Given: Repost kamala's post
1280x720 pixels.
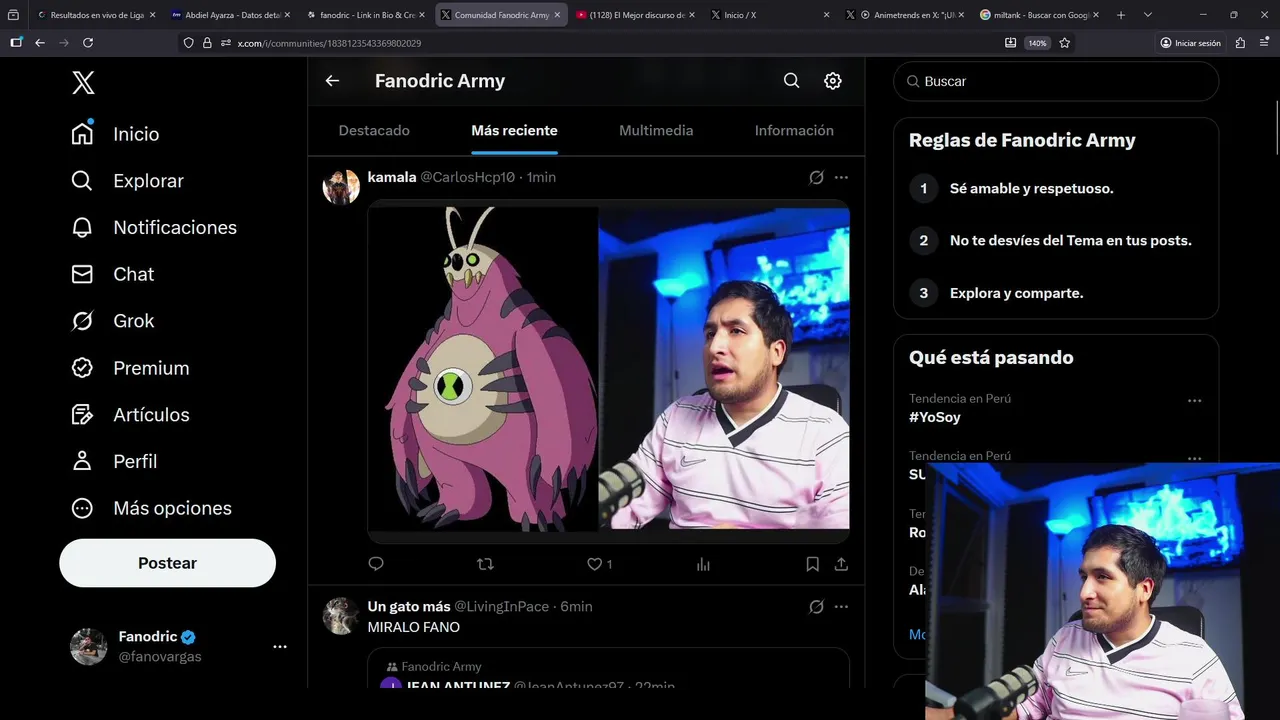Looking at the screenshot, I should [486, 564].
